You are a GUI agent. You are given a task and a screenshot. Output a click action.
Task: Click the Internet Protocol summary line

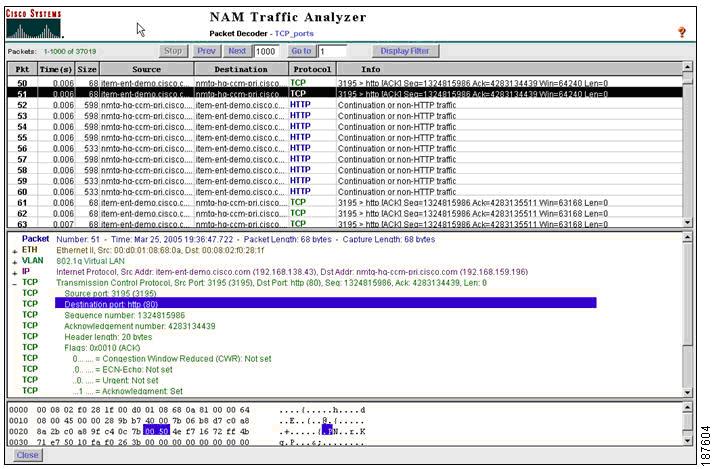tap(292, 272)
